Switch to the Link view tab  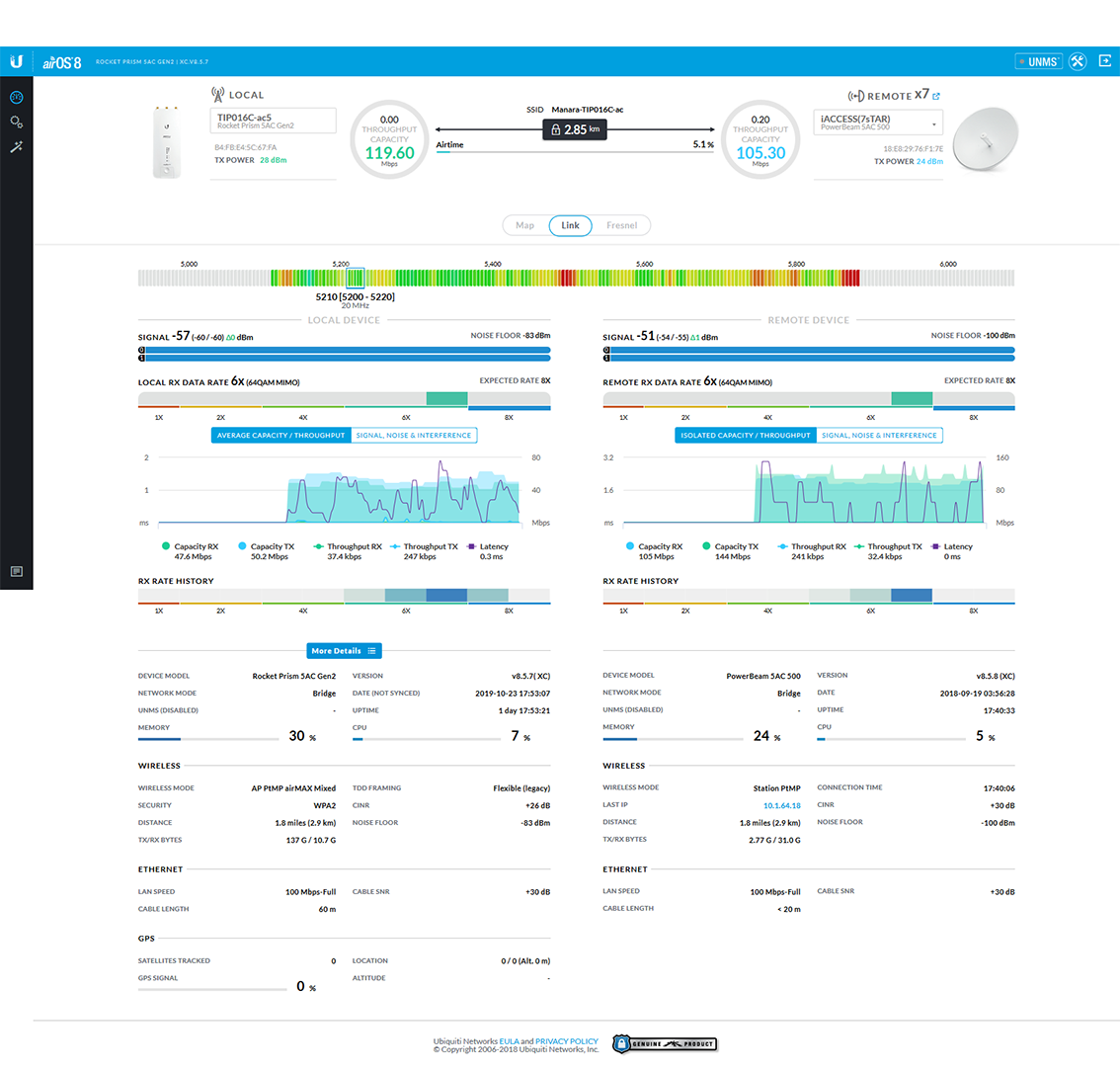pos(570,225)
